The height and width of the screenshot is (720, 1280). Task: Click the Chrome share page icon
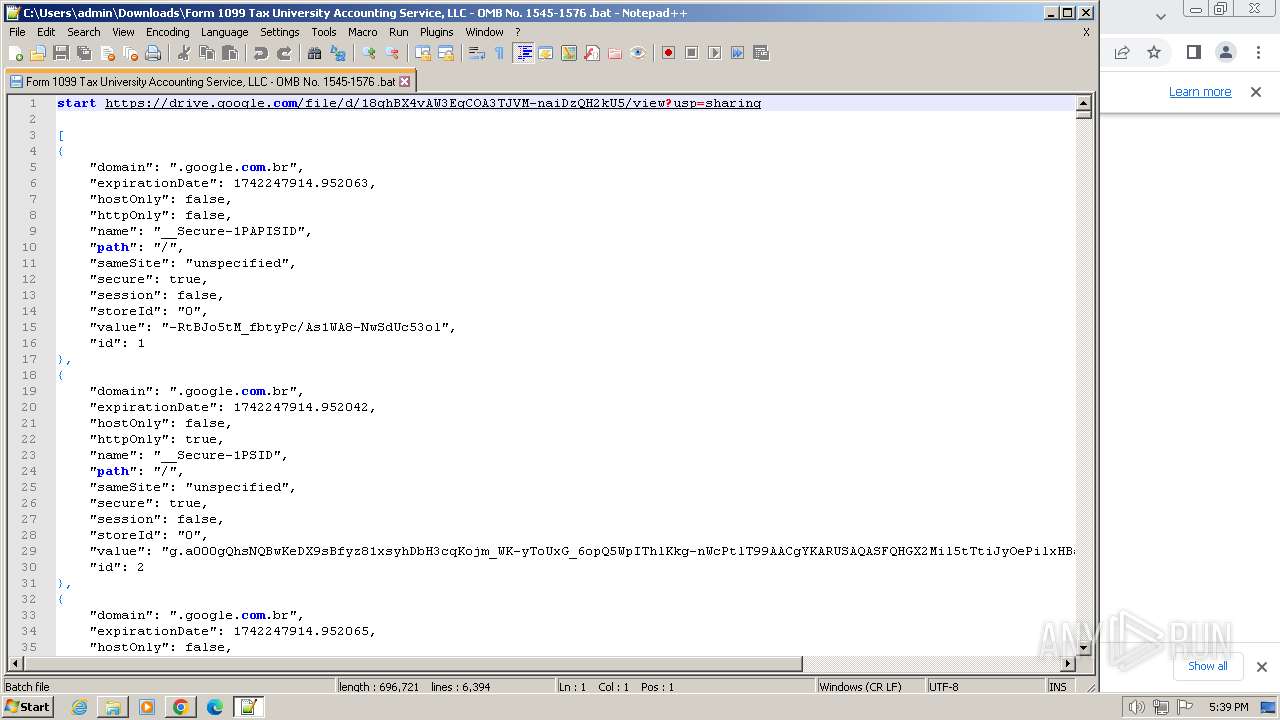coord(1122,52)
